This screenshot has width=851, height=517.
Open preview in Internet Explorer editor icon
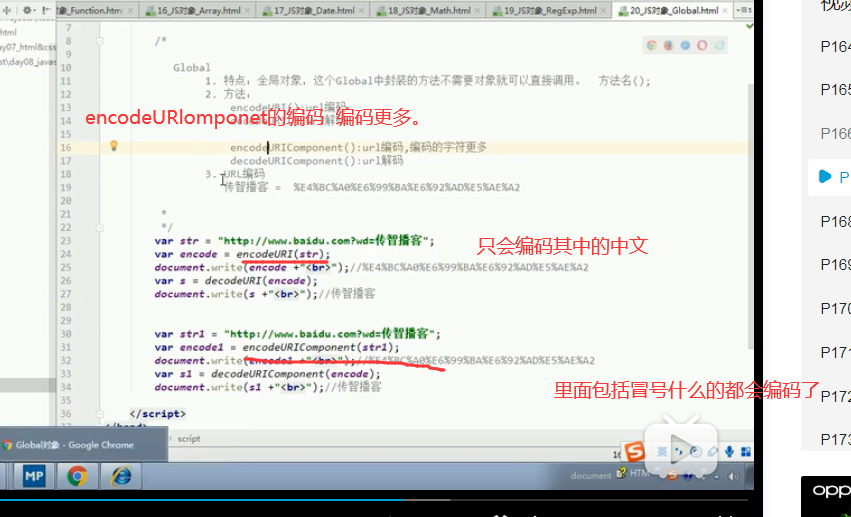[720, 46]
